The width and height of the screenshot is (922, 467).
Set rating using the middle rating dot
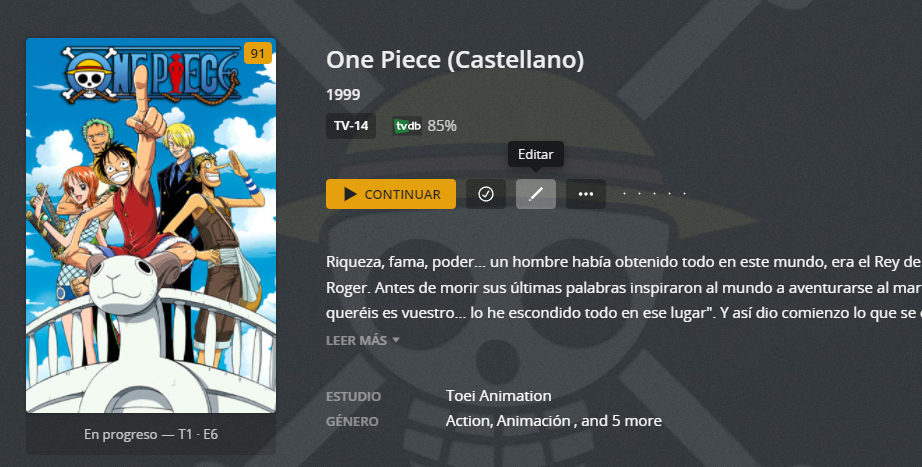(x=654, y=194)
